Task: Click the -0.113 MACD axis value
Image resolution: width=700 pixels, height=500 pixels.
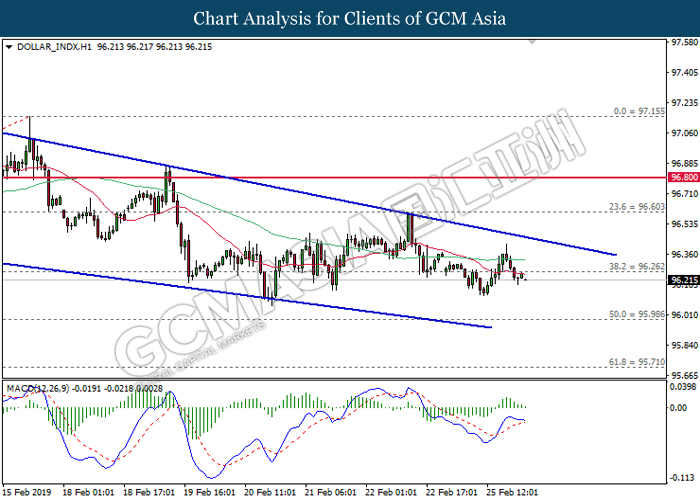Action: (x=683, y=478)
